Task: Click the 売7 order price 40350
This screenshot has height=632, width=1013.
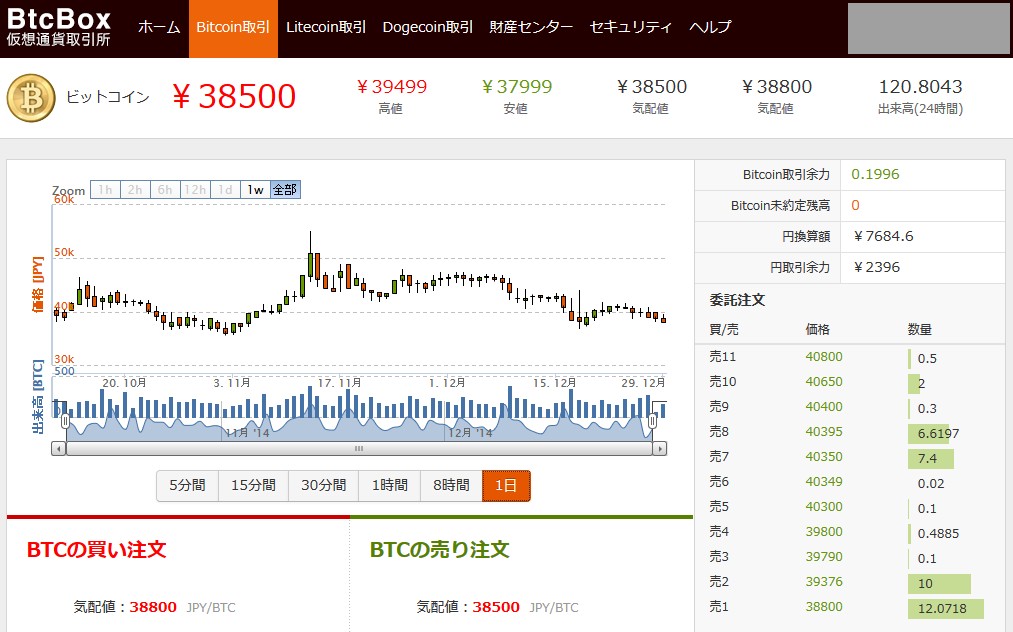Action: click(x=824, y=457)
